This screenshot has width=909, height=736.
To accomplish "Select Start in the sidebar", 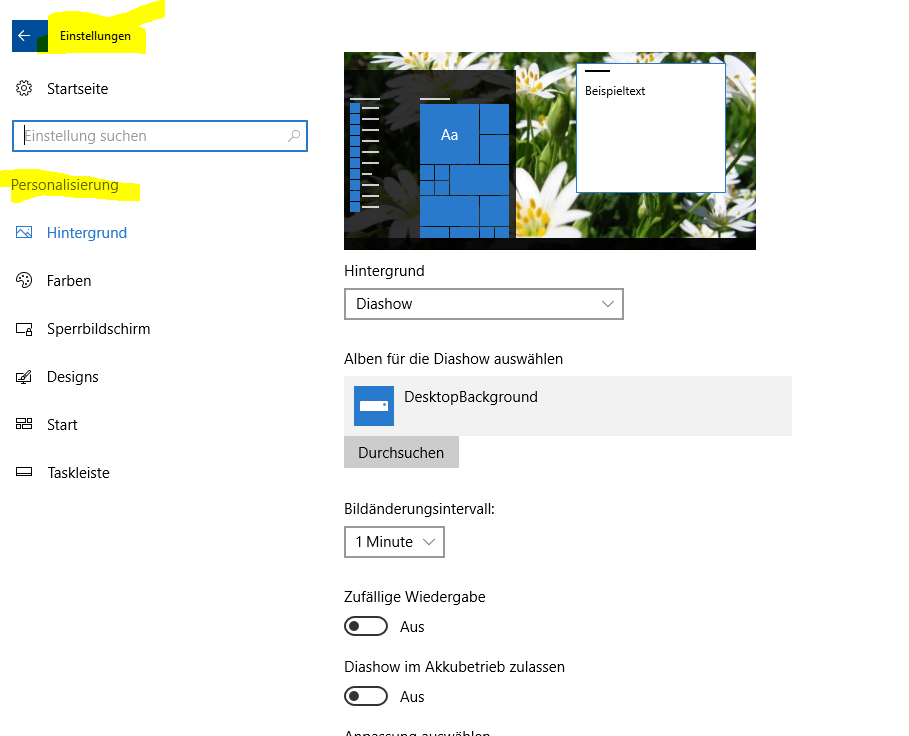I will 62,425.
